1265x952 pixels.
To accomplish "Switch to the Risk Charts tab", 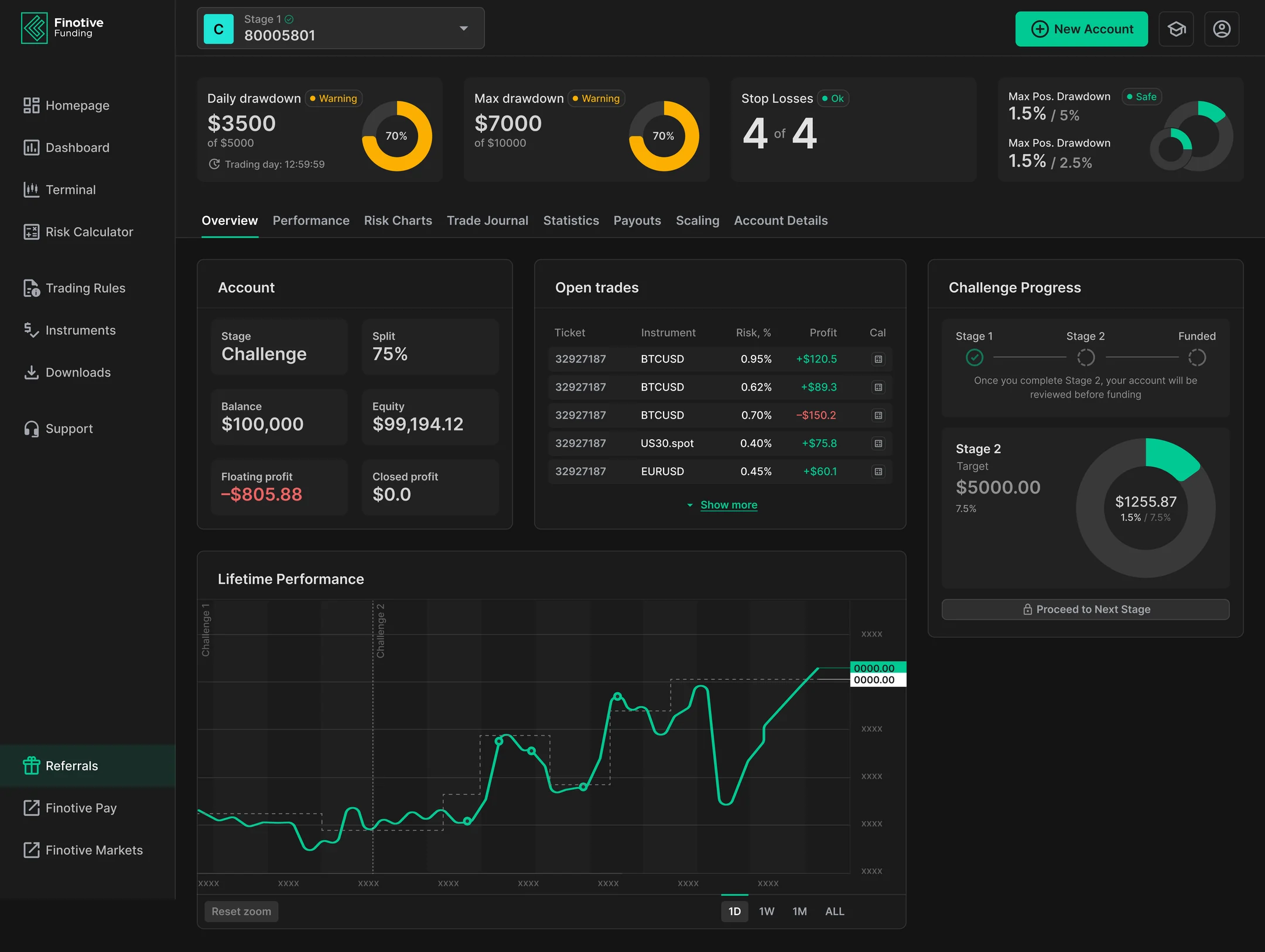I will pos(398,221).
